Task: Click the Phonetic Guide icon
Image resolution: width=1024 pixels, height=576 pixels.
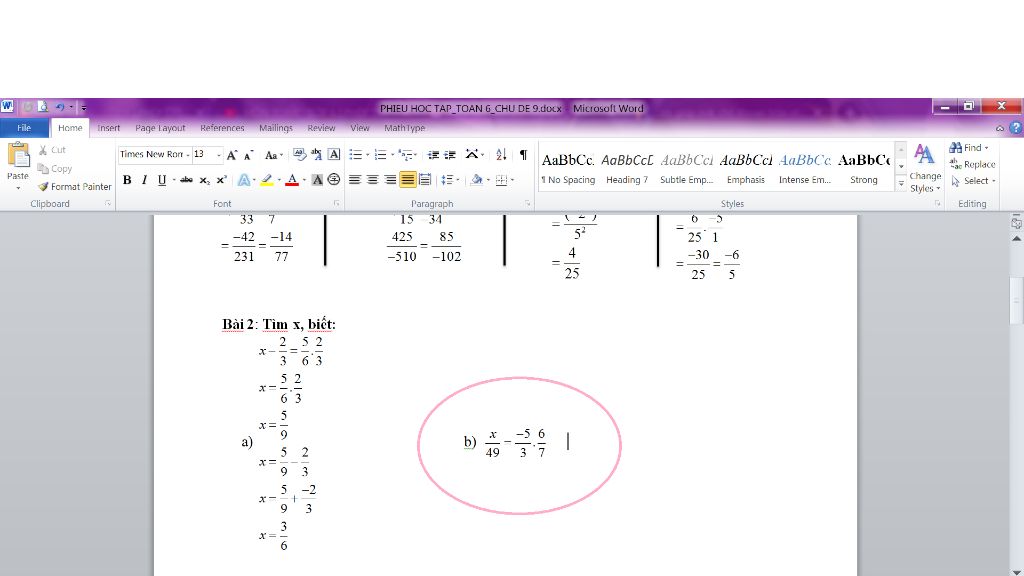Action: [x=316, y=155]
